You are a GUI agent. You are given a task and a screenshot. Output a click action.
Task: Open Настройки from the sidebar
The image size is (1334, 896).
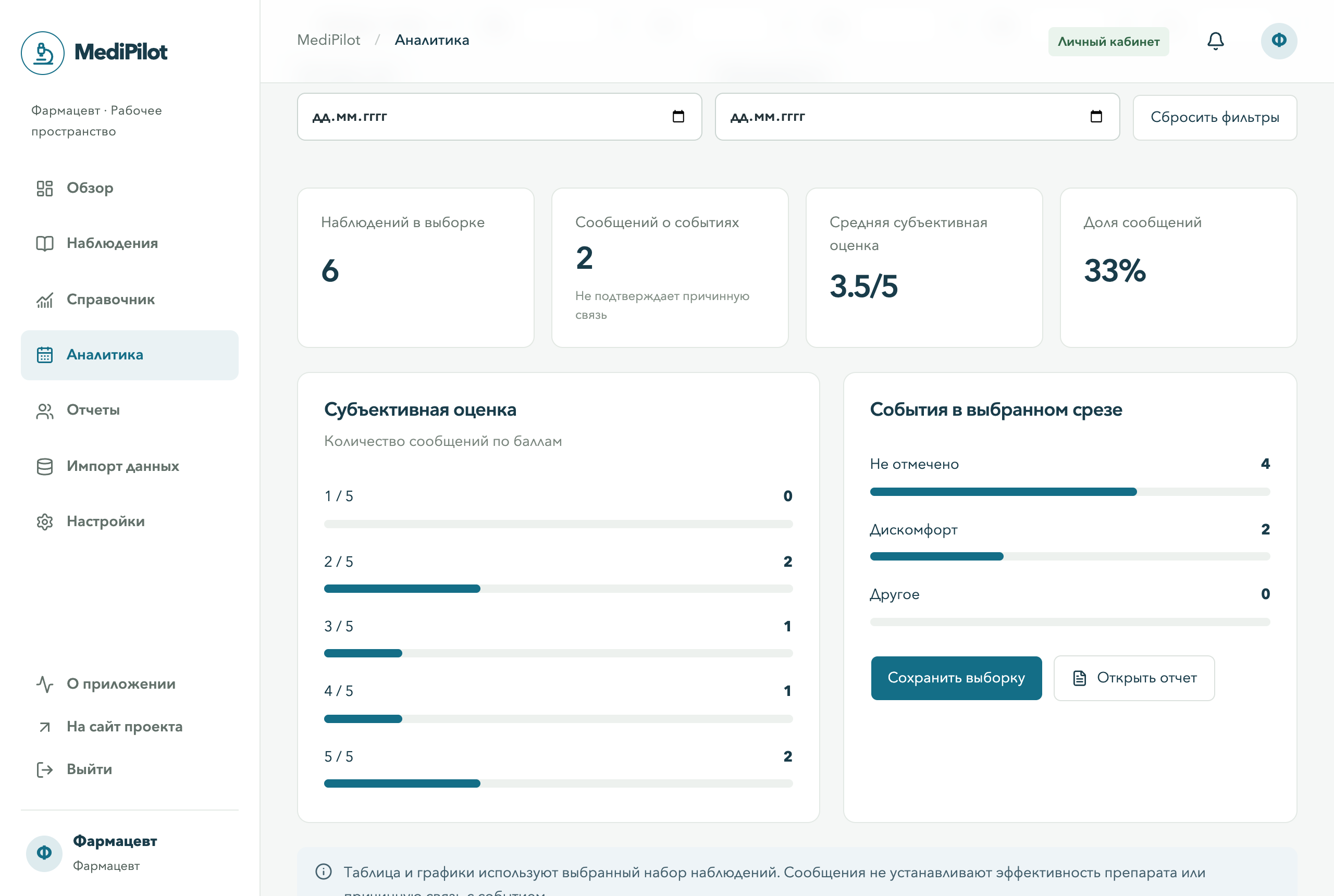(x=130, y=522)
